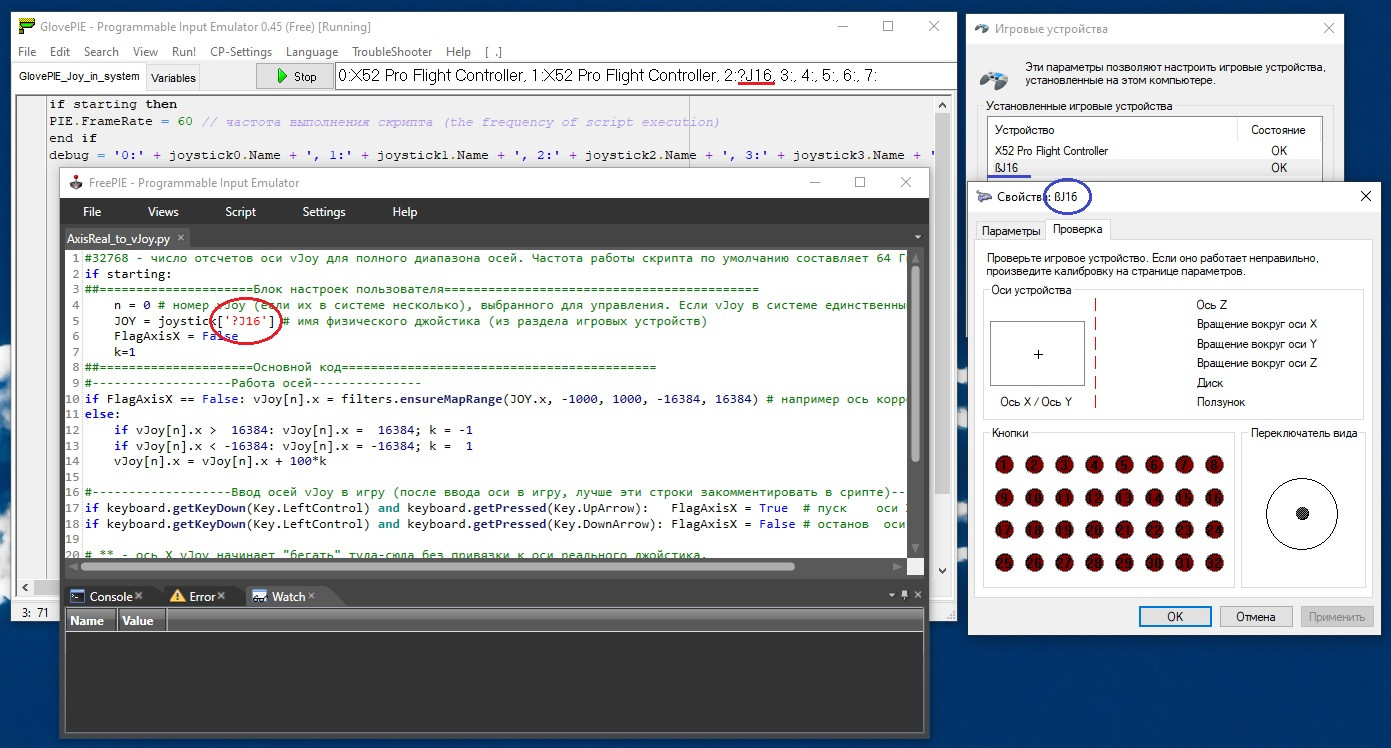Click joystick button indicator 1 in the properties dialog

(x=1004, y=464)
